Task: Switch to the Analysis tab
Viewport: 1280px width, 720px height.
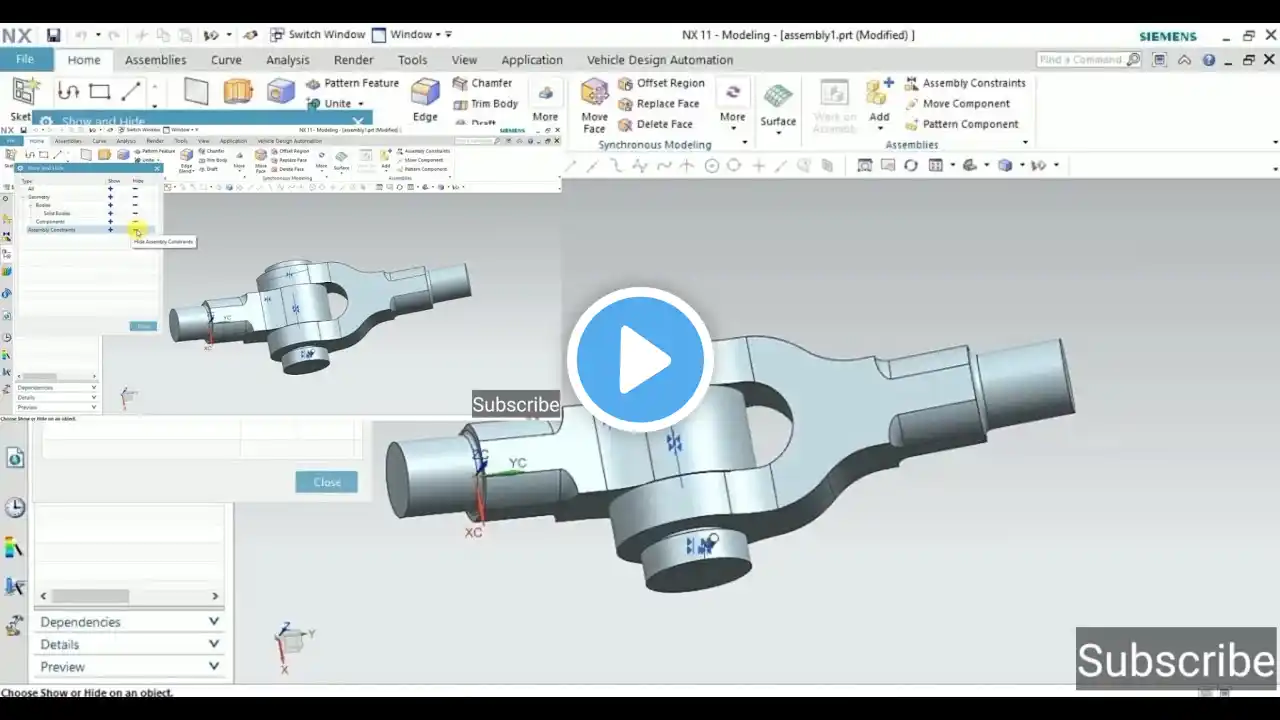Action: click(x=288, y=60)
